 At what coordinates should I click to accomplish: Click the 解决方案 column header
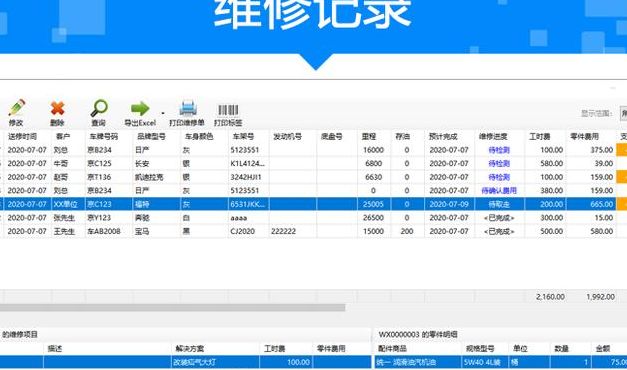pos(190,349)
